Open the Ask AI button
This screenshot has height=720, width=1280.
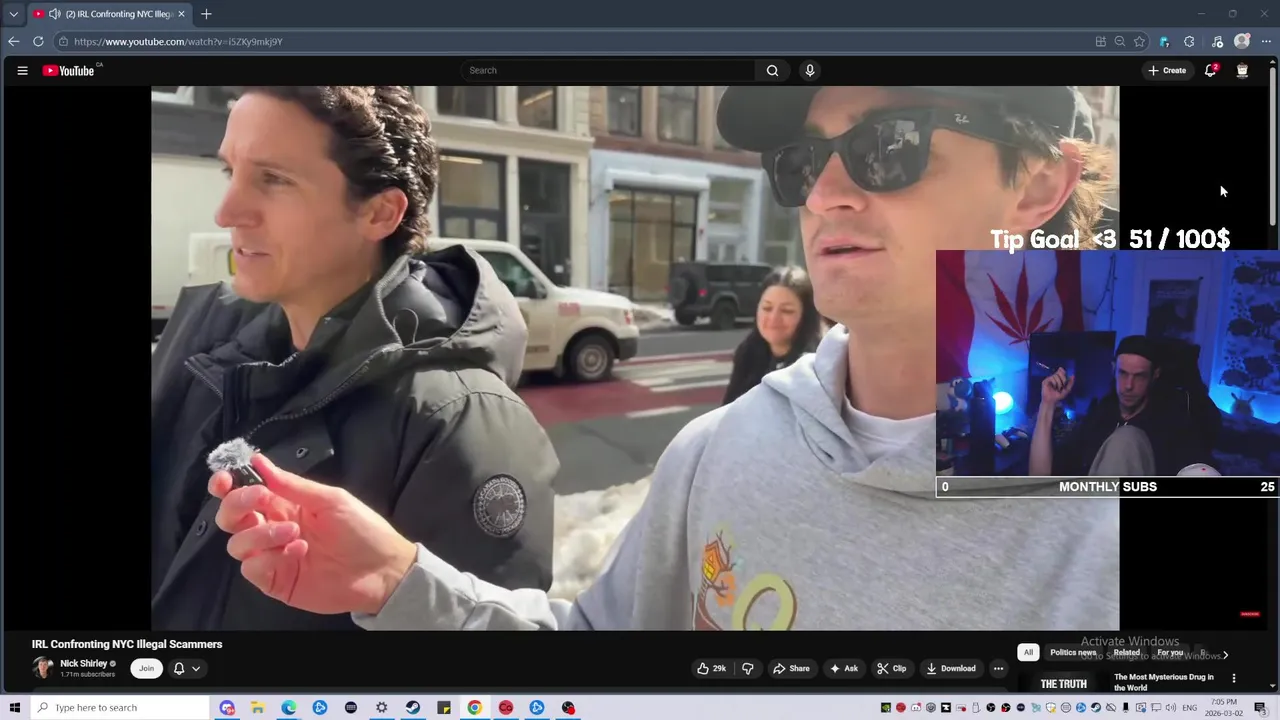coord(843,668)
